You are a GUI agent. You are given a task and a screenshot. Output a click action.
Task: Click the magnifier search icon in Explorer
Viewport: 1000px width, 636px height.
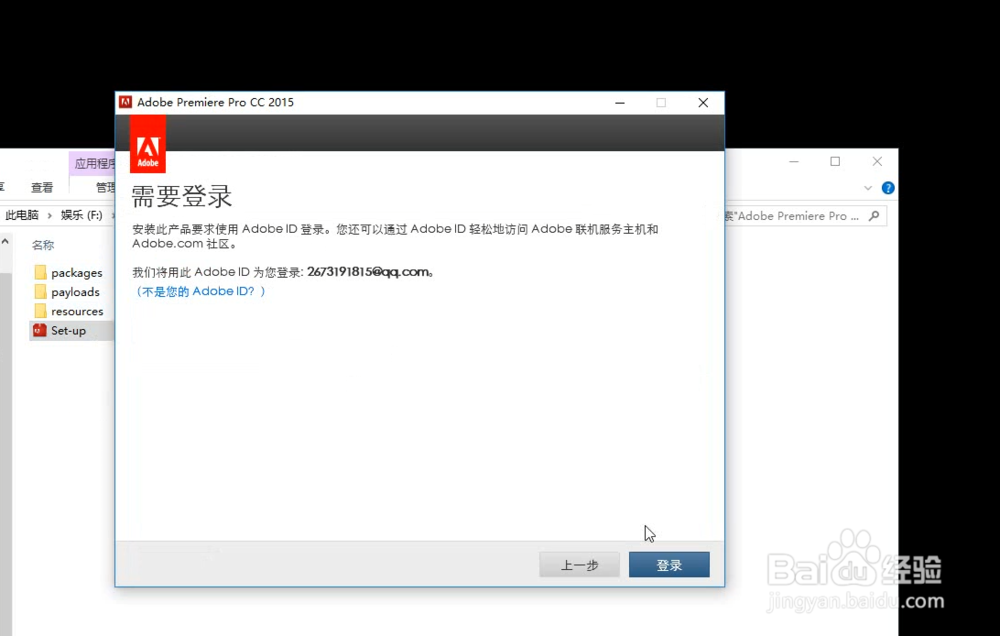pyautogui.click(x=874, y=216)
